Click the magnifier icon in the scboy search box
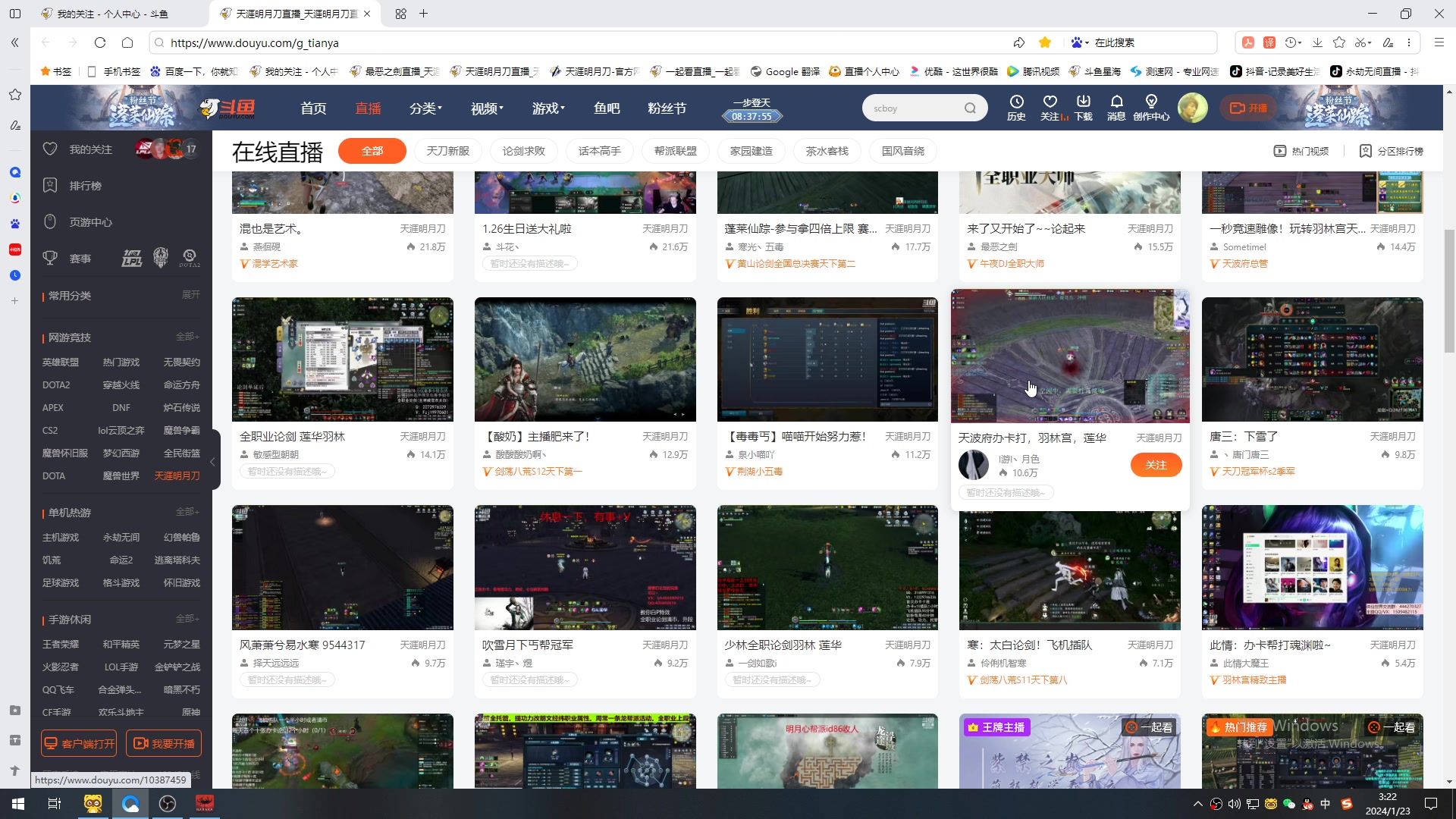Screen dimensions: 1456x819 [970, 108]
